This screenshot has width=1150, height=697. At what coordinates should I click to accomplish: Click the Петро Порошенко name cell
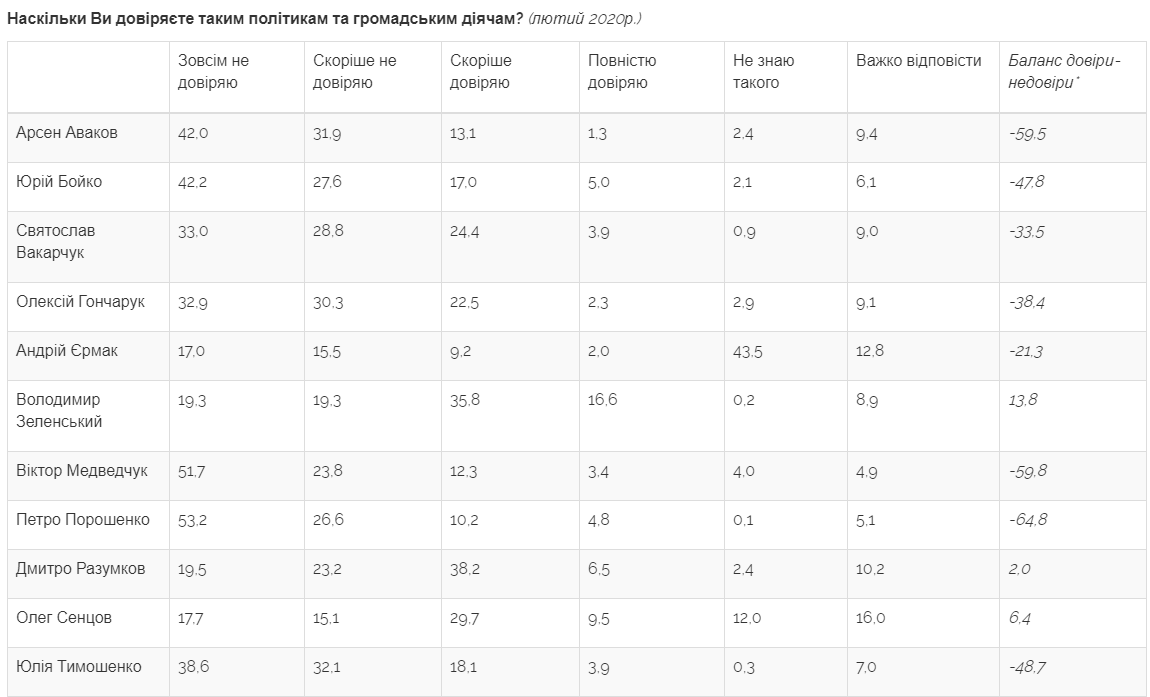click(83, 519)
